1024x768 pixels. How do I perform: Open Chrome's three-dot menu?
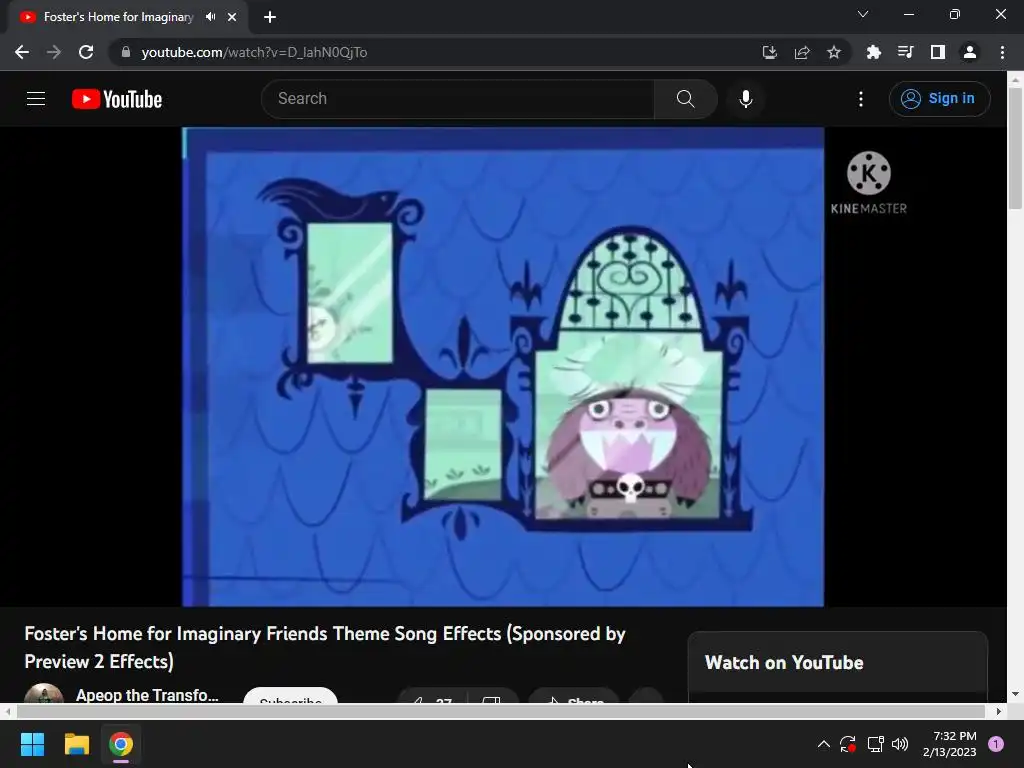coord(1002,52)
